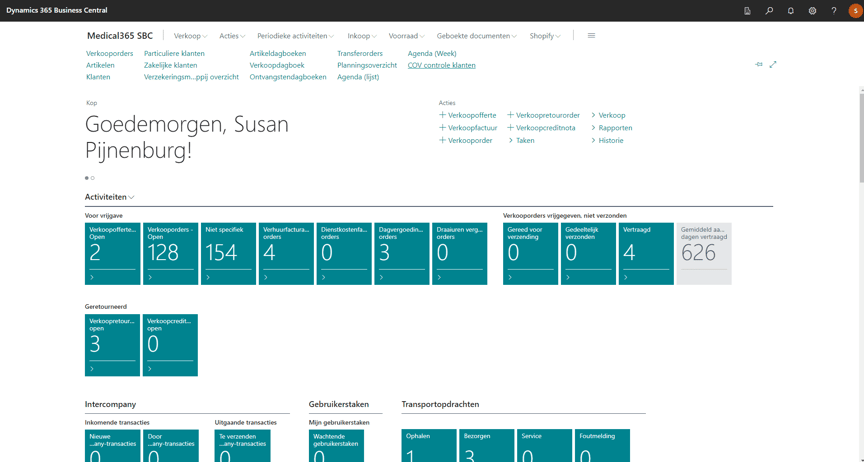Expand the Historie actions group
The width and height of the screenshot is (864, 462).
(x=607, y=141)
